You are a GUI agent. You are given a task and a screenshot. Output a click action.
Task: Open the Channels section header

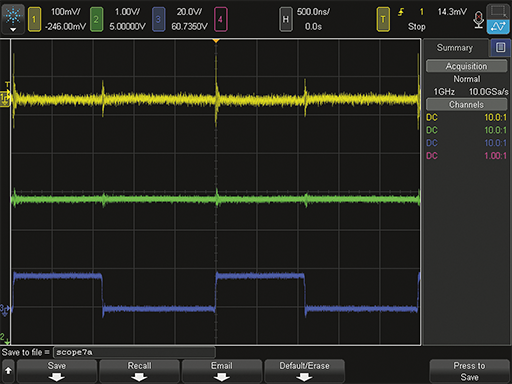pyautogui.click(x=466, y=104)
